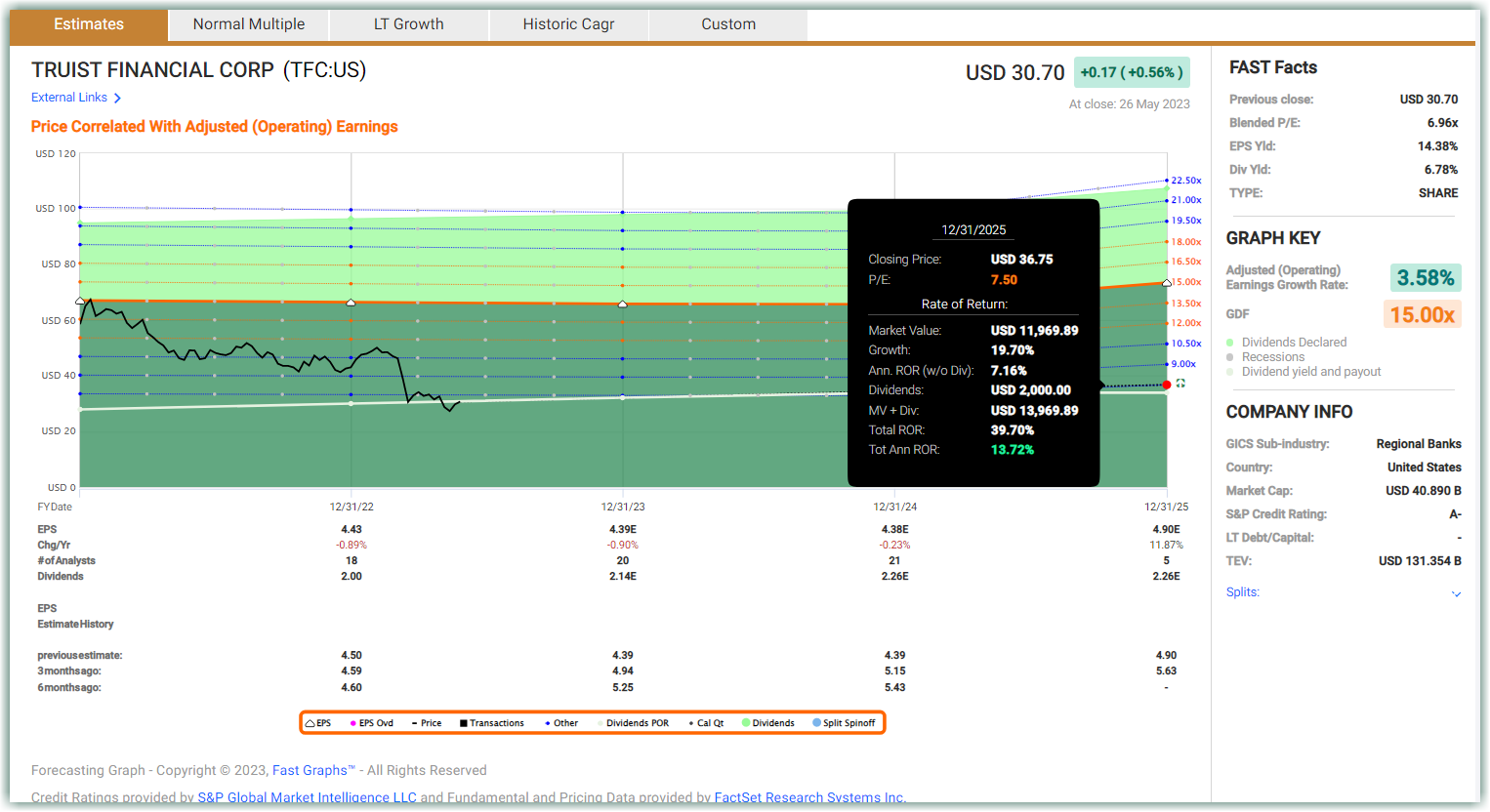This screenshot has width=1490, height=812.
Task: Click the green Dividends legend circle
Action: coord(746,723)
